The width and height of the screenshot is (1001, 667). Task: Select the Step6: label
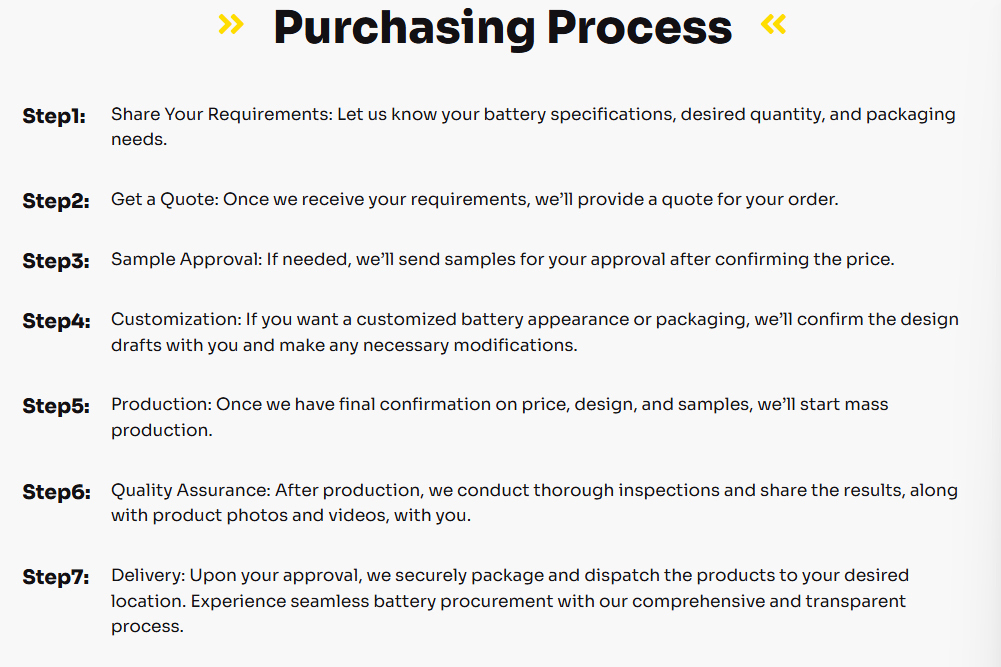click(56, 492)
